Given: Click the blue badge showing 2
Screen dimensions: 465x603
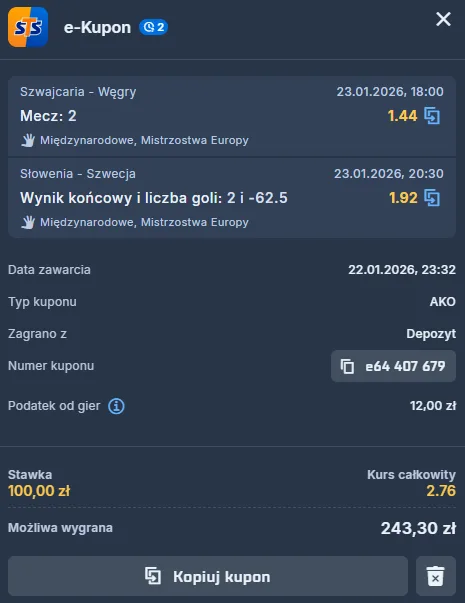Looking at the screenshot, I should tap(153, 27).
